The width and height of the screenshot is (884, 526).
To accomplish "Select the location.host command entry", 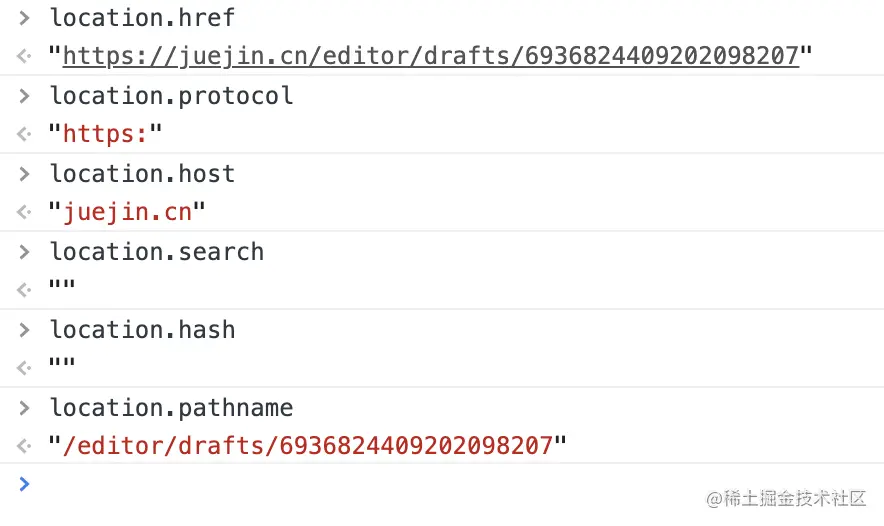I will click(x=142, y=173).
